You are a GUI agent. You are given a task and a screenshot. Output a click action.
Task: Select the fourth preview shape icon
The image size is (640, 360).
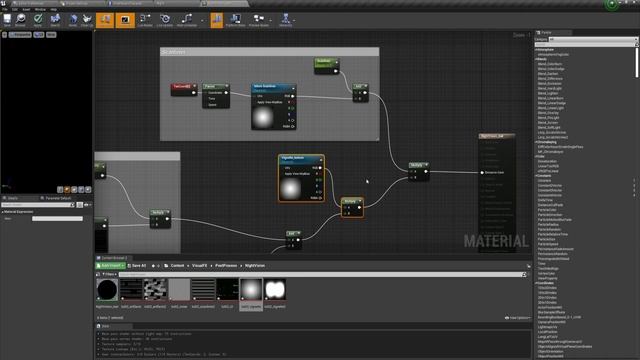pyautogui.click(x=81, y=189)
